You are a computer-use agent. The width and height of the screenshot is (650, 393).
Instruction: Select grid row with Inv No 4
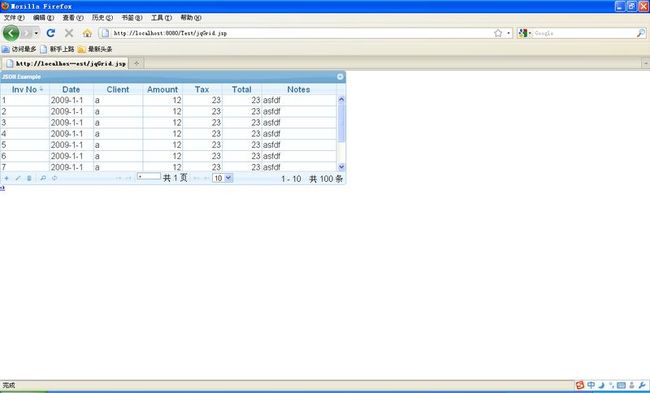tap(168, 134)
